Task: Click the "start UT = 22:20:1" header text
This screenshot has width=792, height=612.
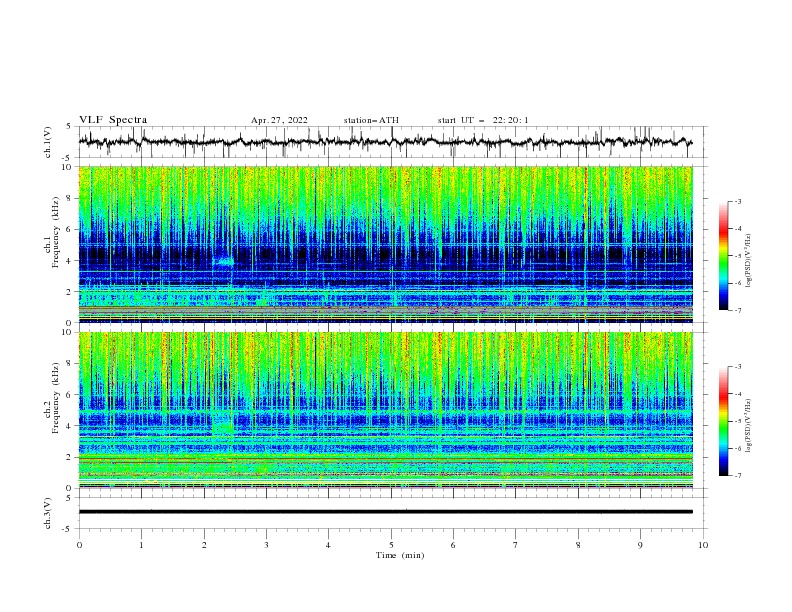Action: [x=483, y=120]
